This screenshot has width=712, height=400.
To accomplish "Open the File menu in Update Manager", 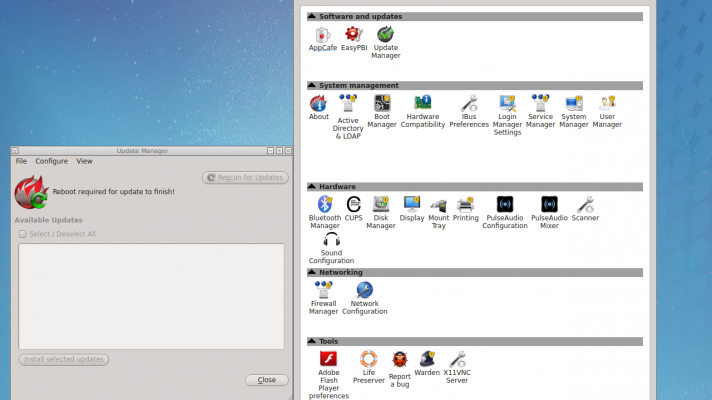I will (x=21, y=161).
